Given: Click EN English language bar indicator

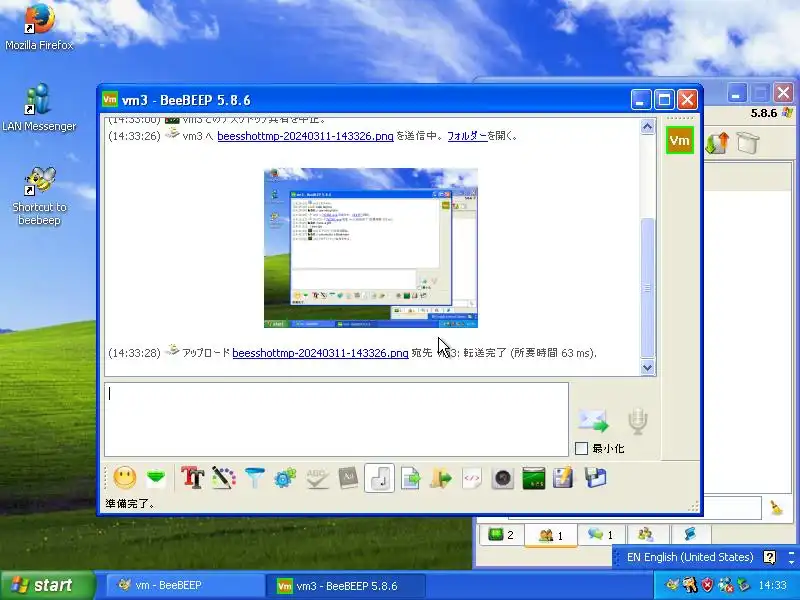Looking at the screenshot, I should [690, 557].
